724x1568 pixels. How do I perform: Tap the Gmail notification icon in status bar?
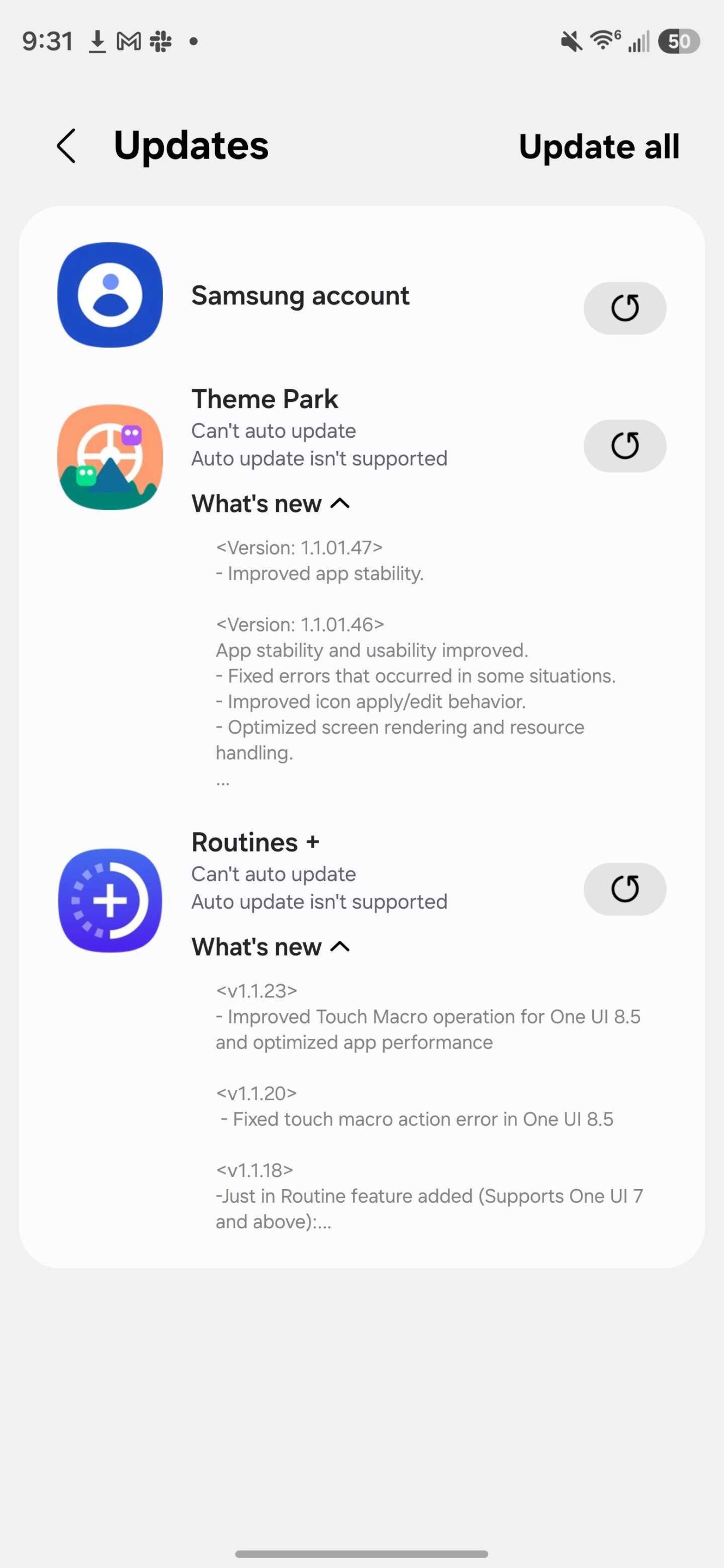click(129, 41)
